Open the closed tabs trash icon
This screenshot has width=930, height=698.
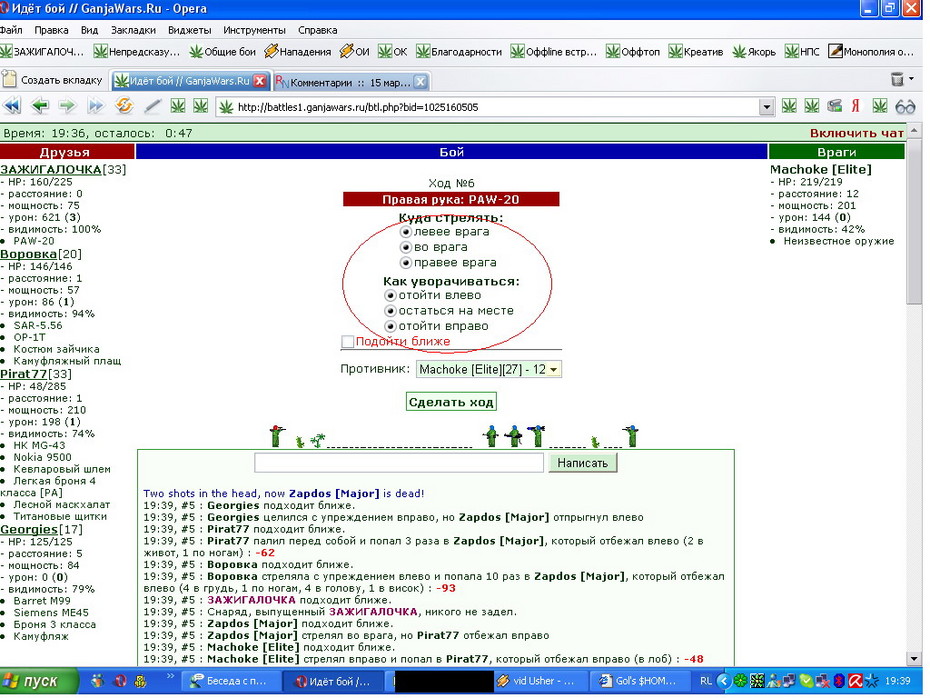(x=897, y=79)
